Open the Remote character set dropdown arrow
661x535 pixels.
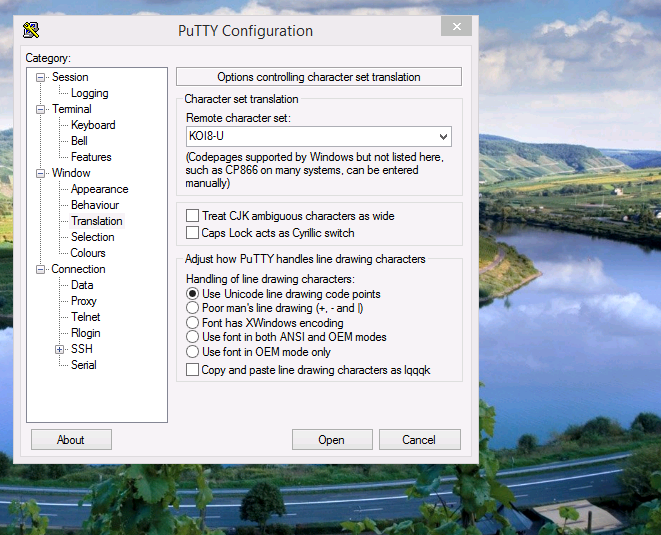pos(443,137)
